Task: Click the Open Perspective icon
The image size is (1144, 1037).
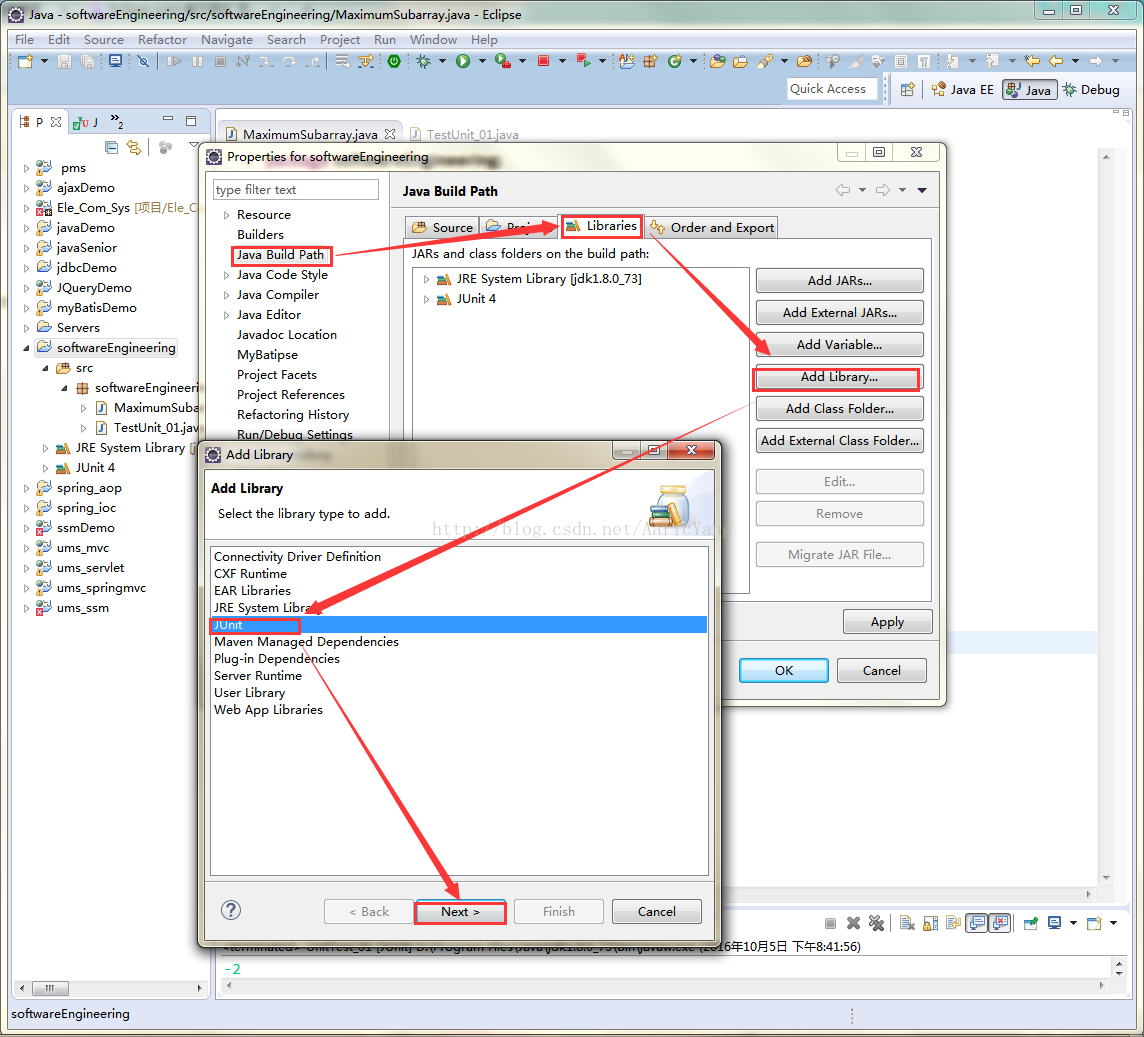Action: 908,90
